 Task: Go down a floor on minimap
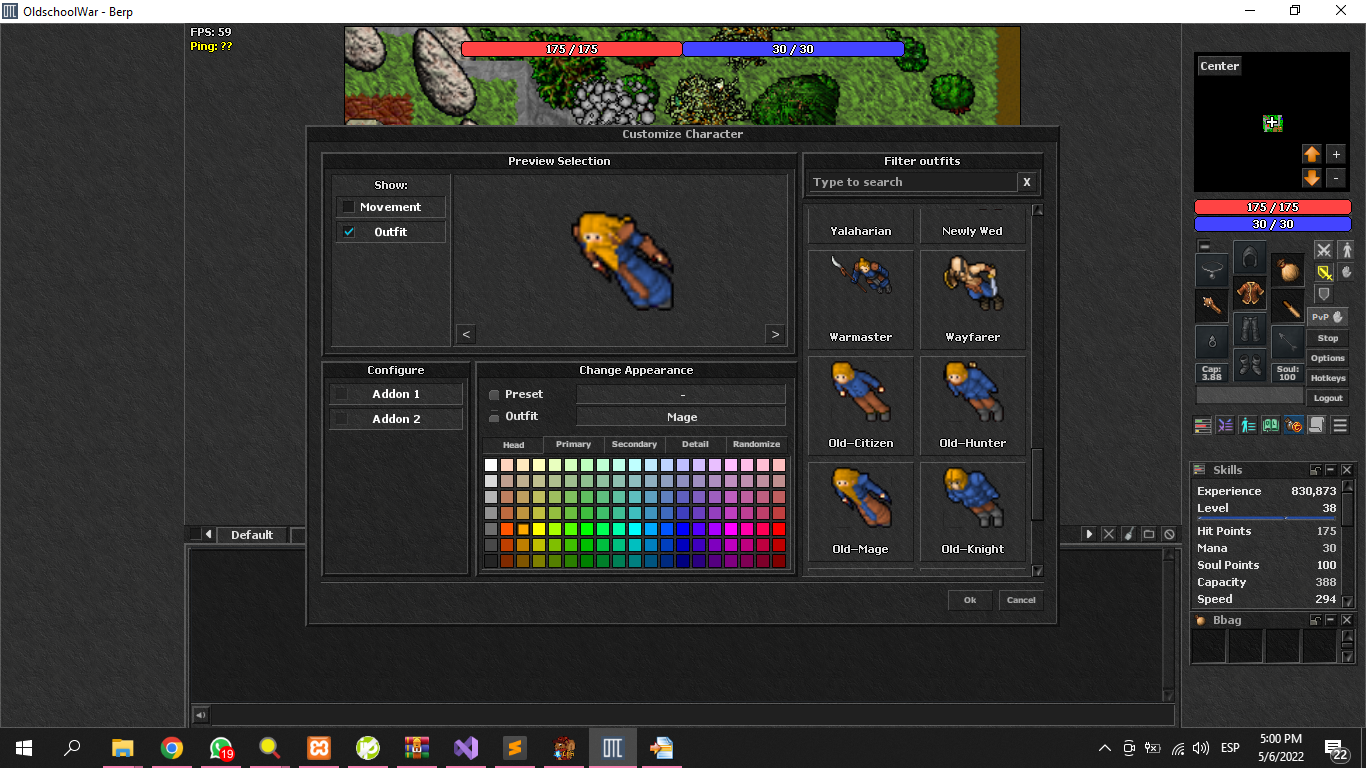click(1312, 178)
